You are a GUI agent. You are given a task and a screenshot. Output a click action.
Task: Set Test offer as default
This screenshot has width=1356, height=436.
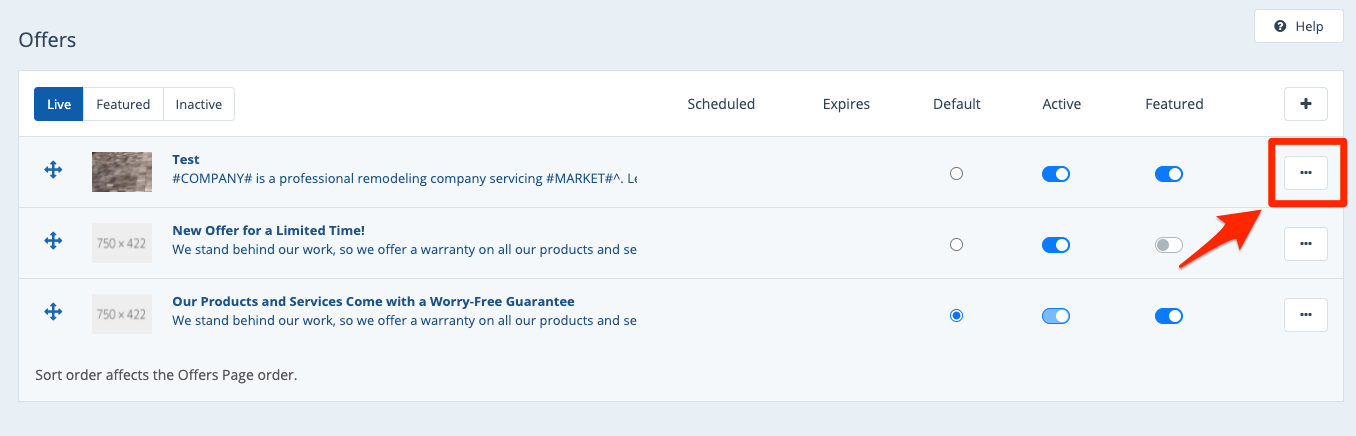[956, 174]
